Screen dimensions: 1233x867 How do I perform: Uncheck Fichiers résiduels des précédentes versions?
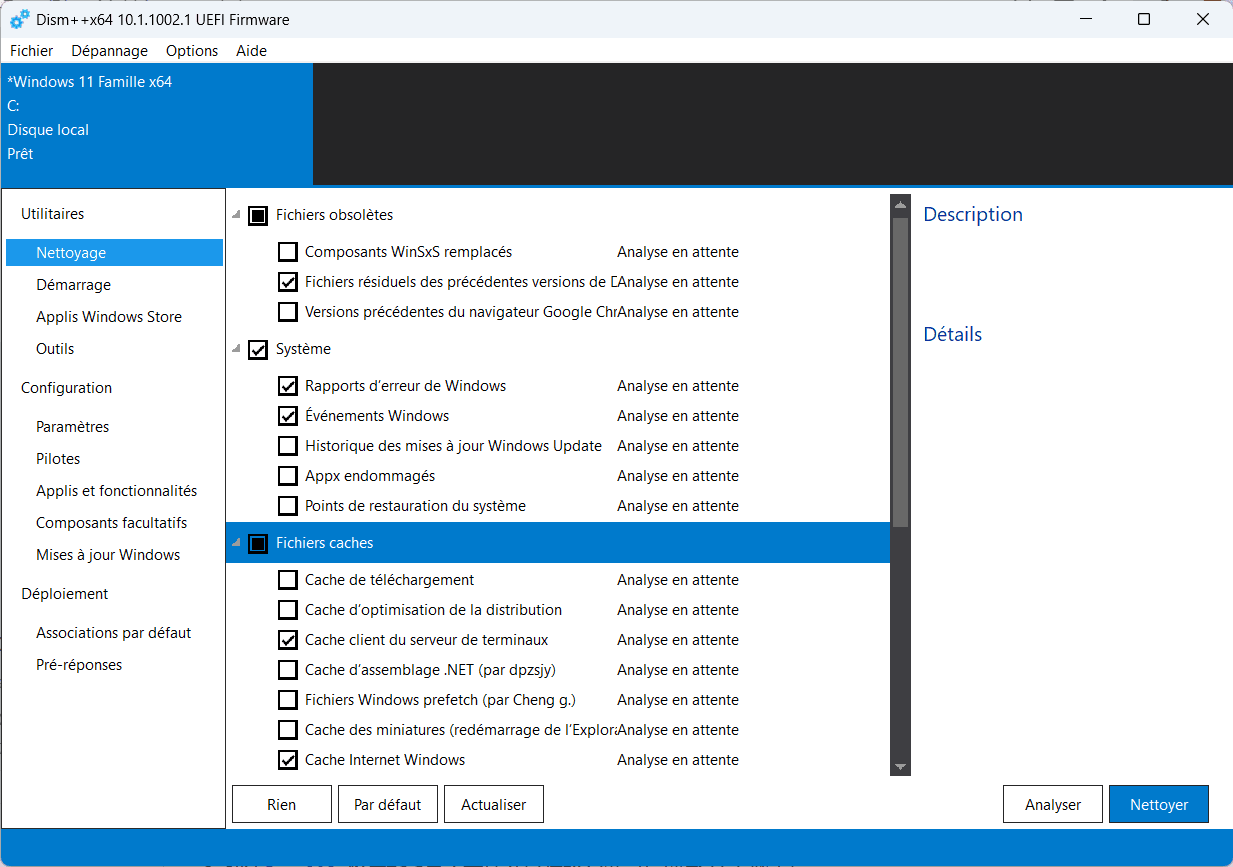[288, 282]
